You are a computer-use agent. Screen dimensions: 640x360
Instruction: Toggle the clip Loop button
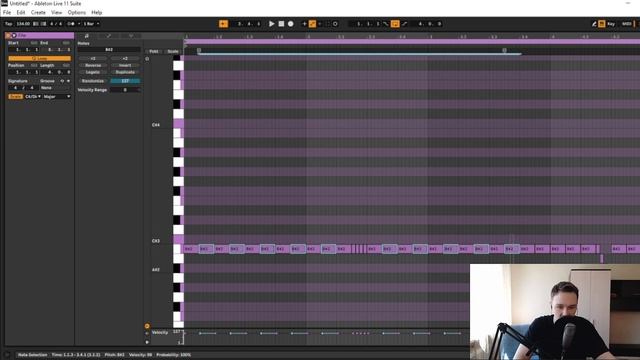coord(39,58)
